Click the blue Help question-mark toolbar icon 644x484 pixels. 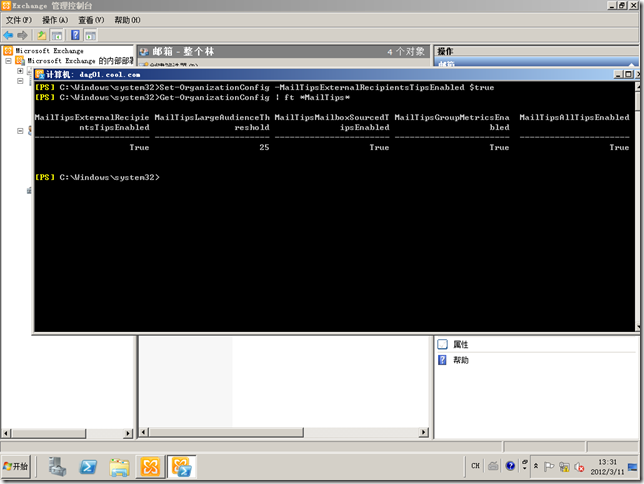point(74,35)
